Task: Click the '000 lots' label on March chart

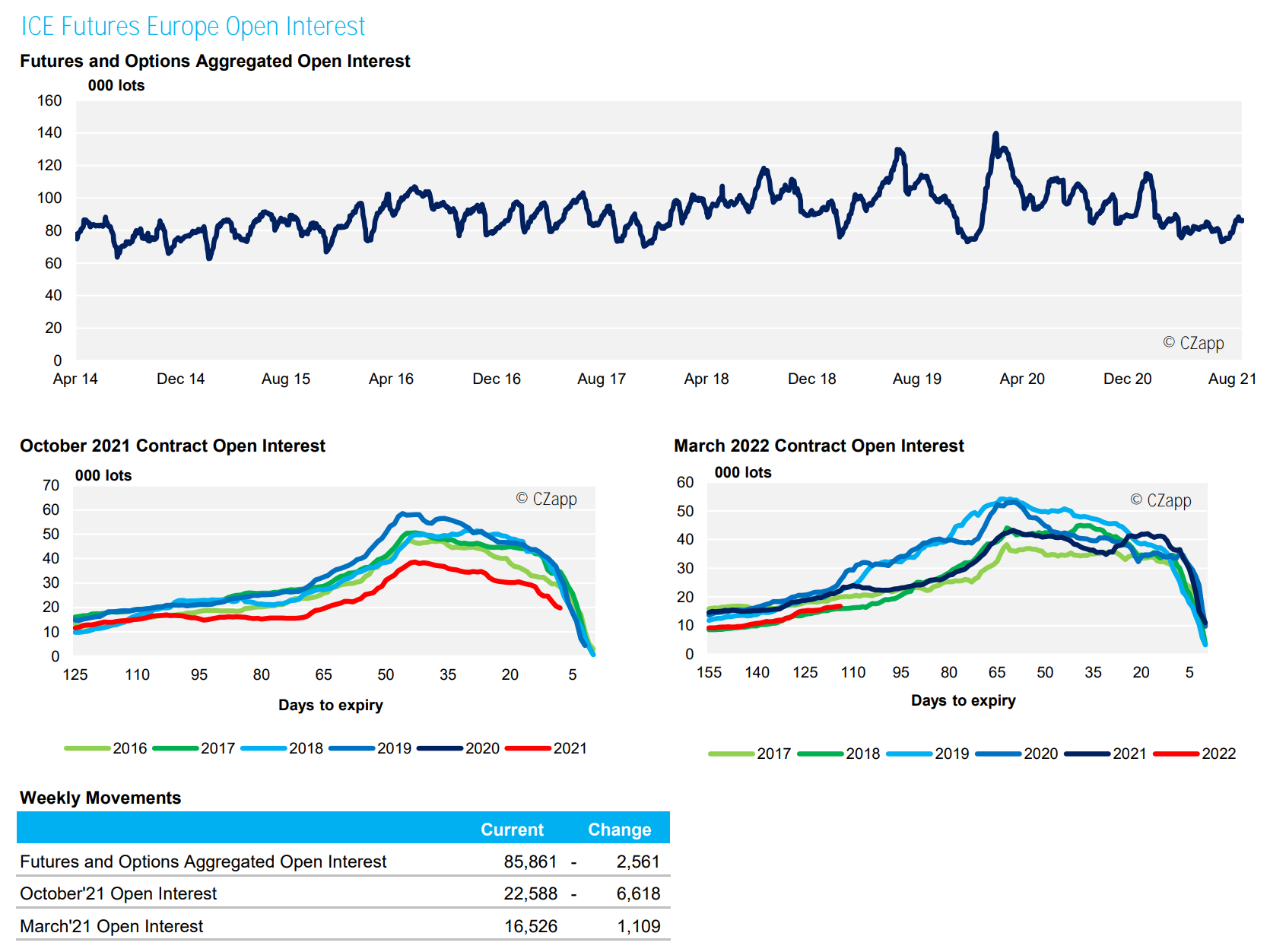Action: click(743, 472)
